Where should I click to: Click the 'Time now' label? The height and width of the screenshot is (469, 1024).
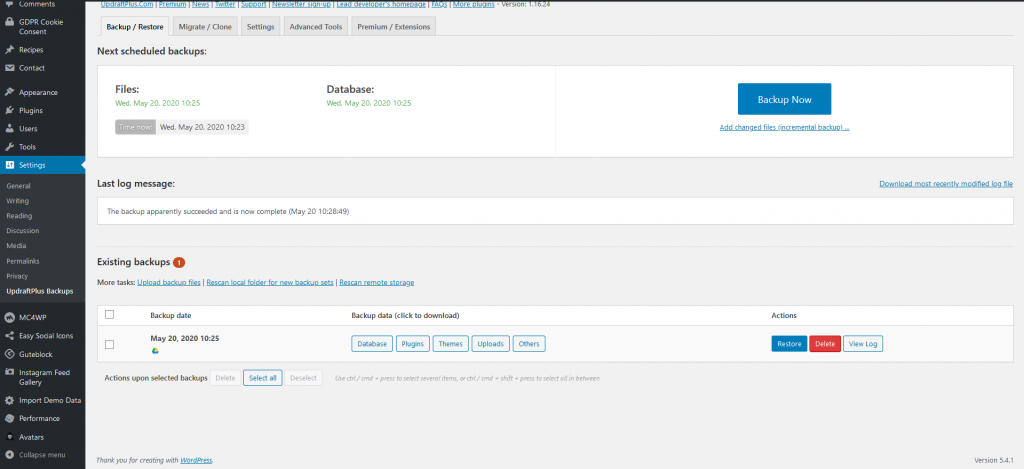(136, 127)
